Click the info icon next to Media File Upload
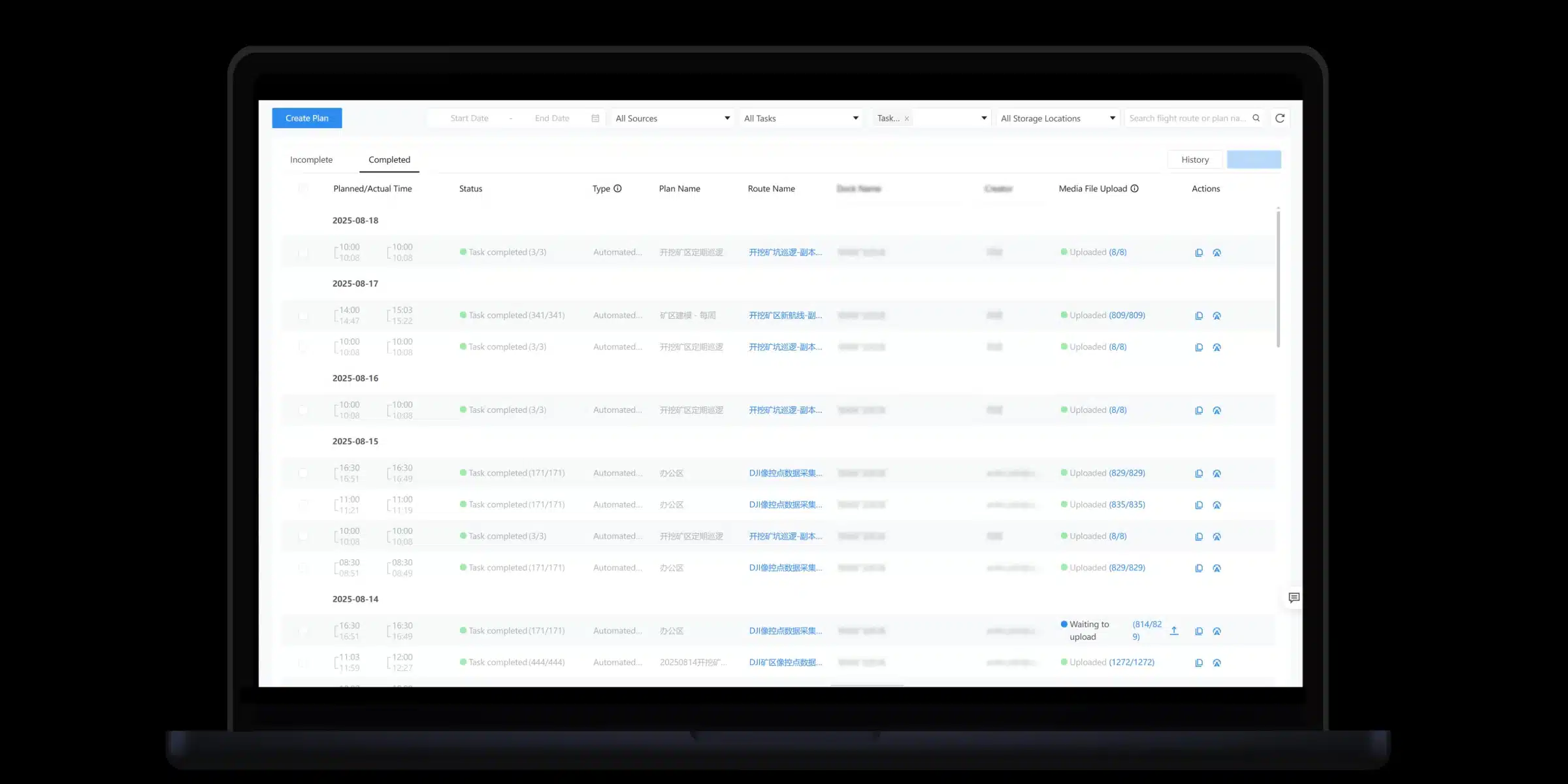 pos(1135,189)
